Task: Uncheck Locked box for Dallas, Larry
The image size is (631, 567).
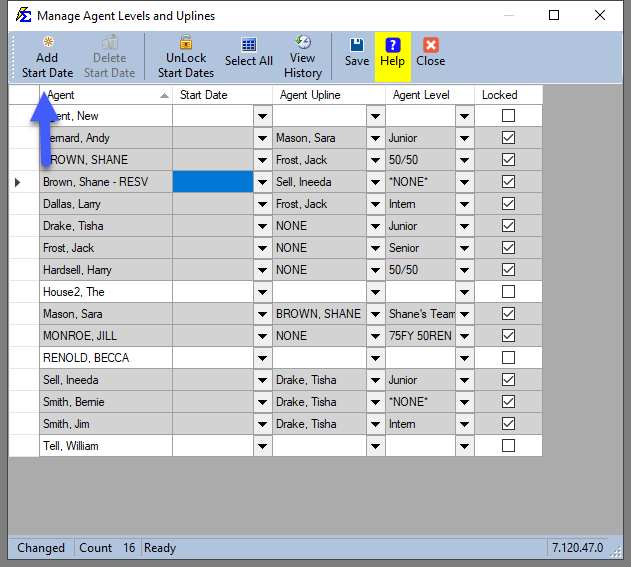Action: pyautogui.click(x=508, y=204)
